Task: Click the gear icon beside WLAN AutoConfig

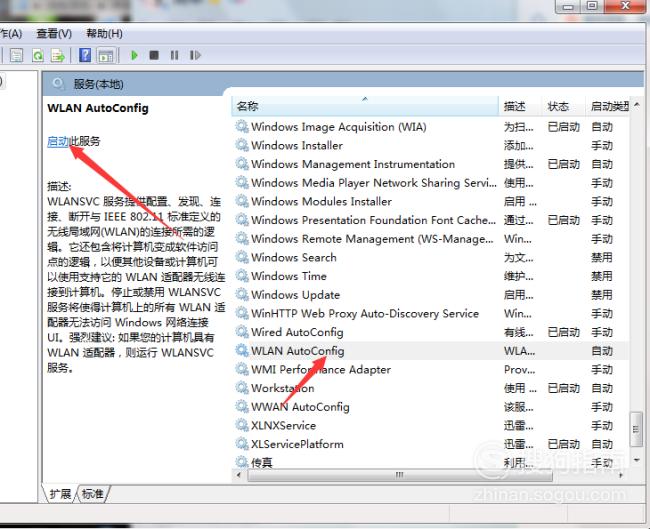Action: pos(242,350)
